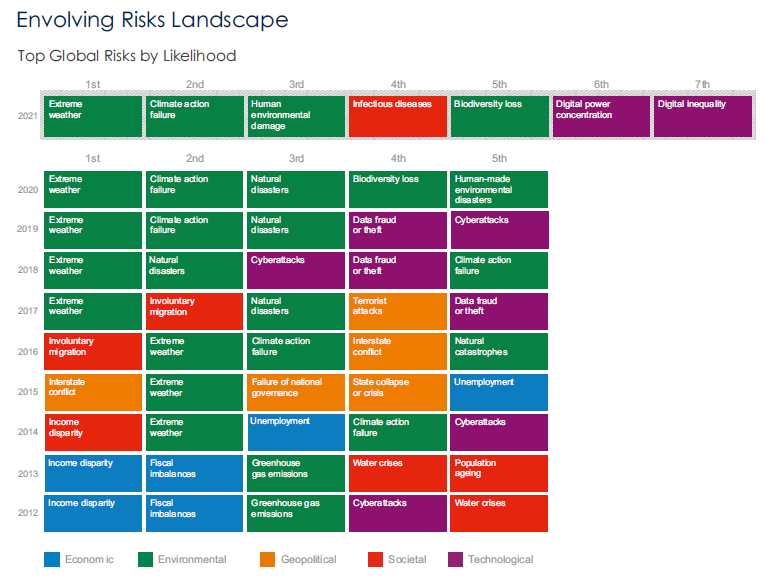Click the Terrorist attacks cell
Screen dimensions: 766x582
398,311
